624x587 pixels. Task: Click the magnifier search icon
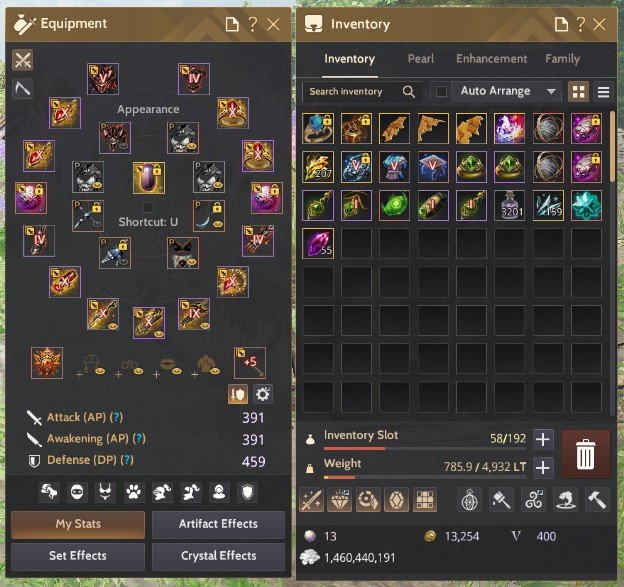(x=408, y=92)
